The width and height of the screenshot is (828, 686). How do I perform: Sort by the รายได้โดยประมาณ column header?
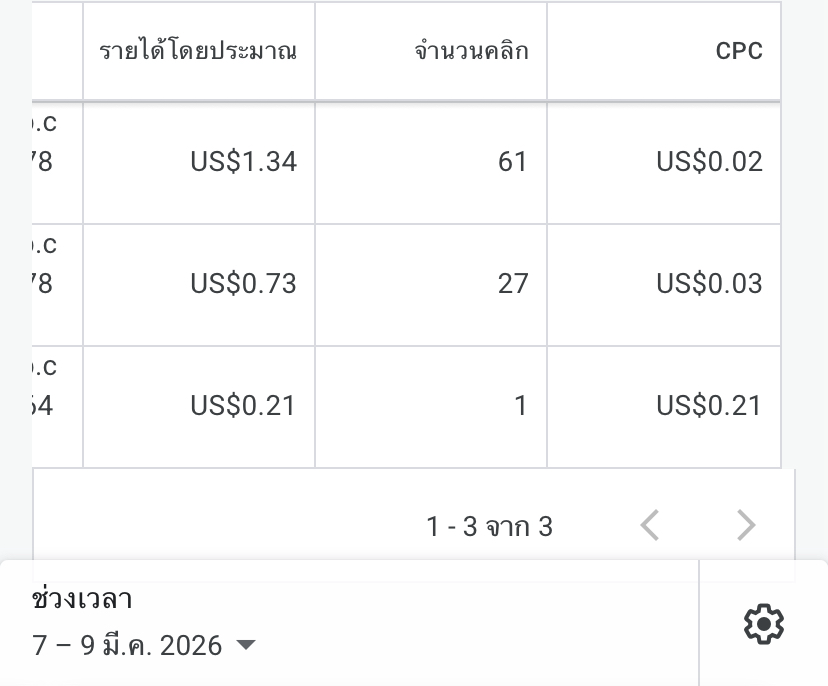(x=198, y=51)
